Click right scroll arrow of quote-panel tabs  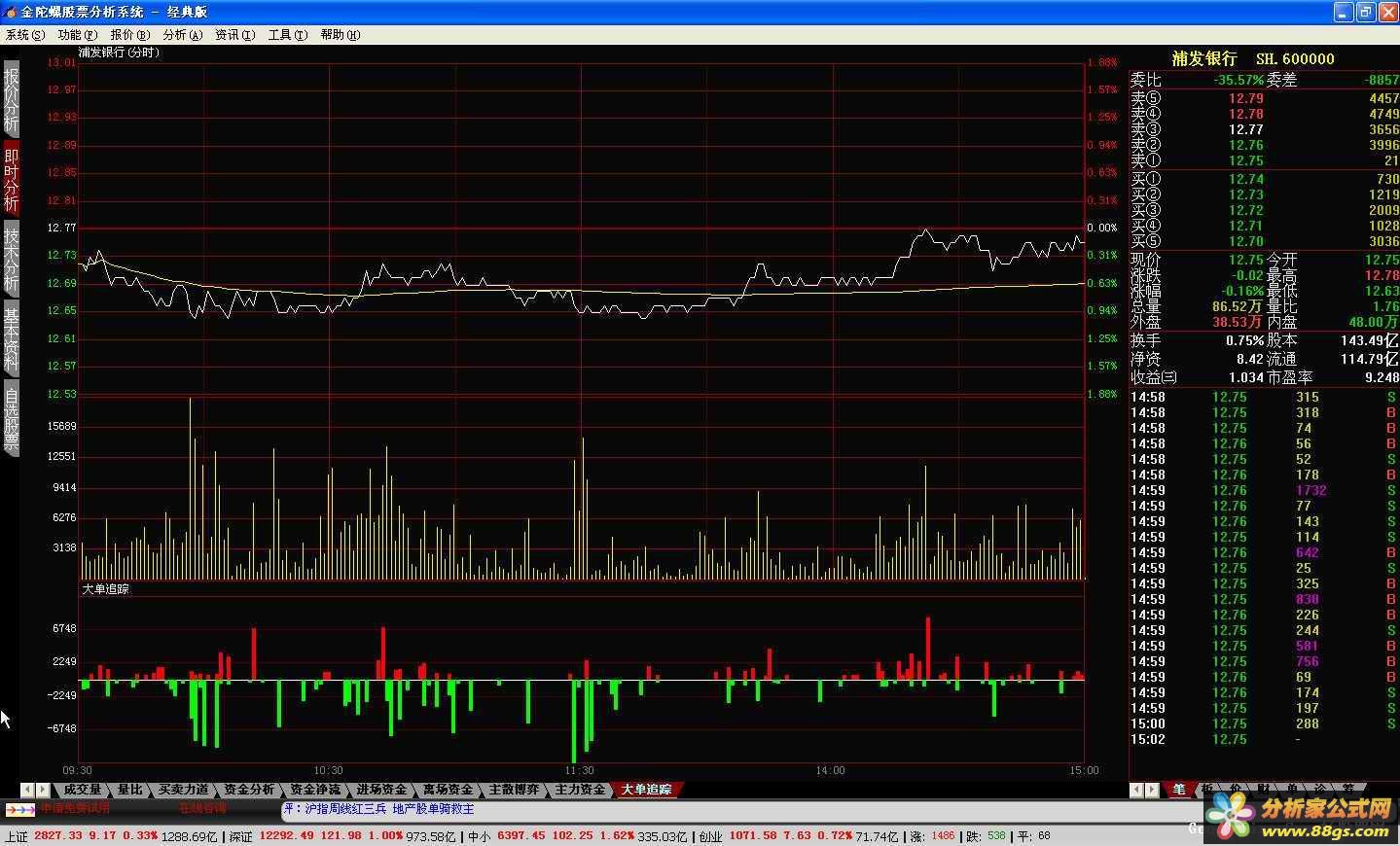click(1153, 790)
